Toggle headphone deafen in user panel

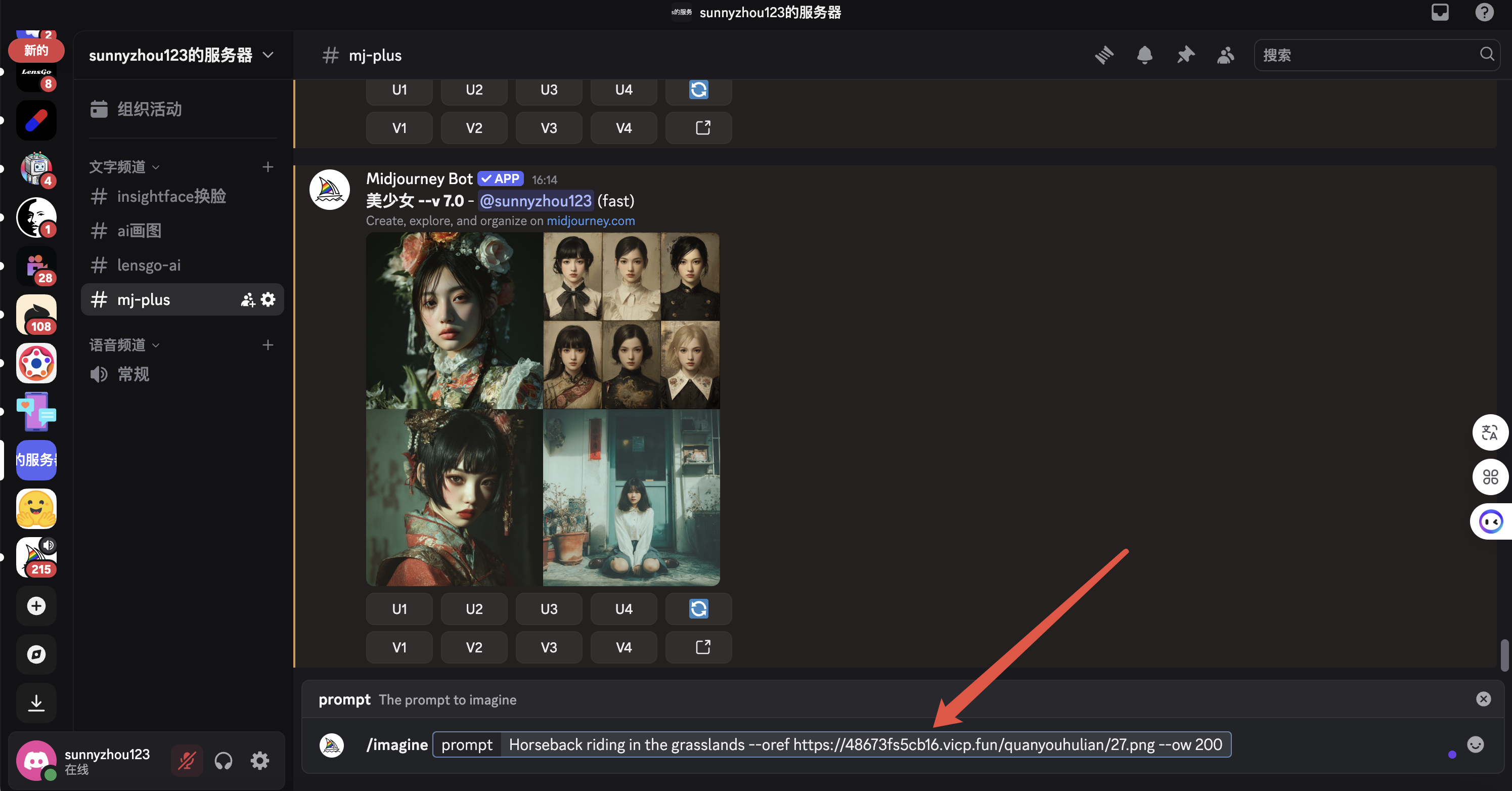[223, 761]
